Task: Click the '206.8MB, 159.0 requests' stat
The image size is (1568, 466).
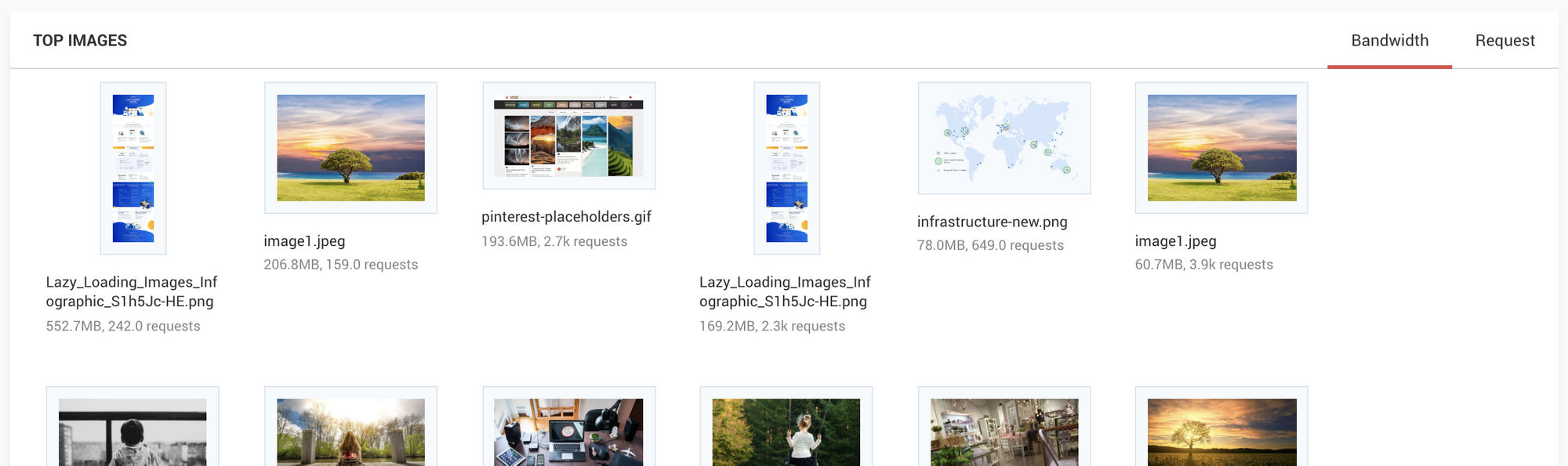Action: 341,265
